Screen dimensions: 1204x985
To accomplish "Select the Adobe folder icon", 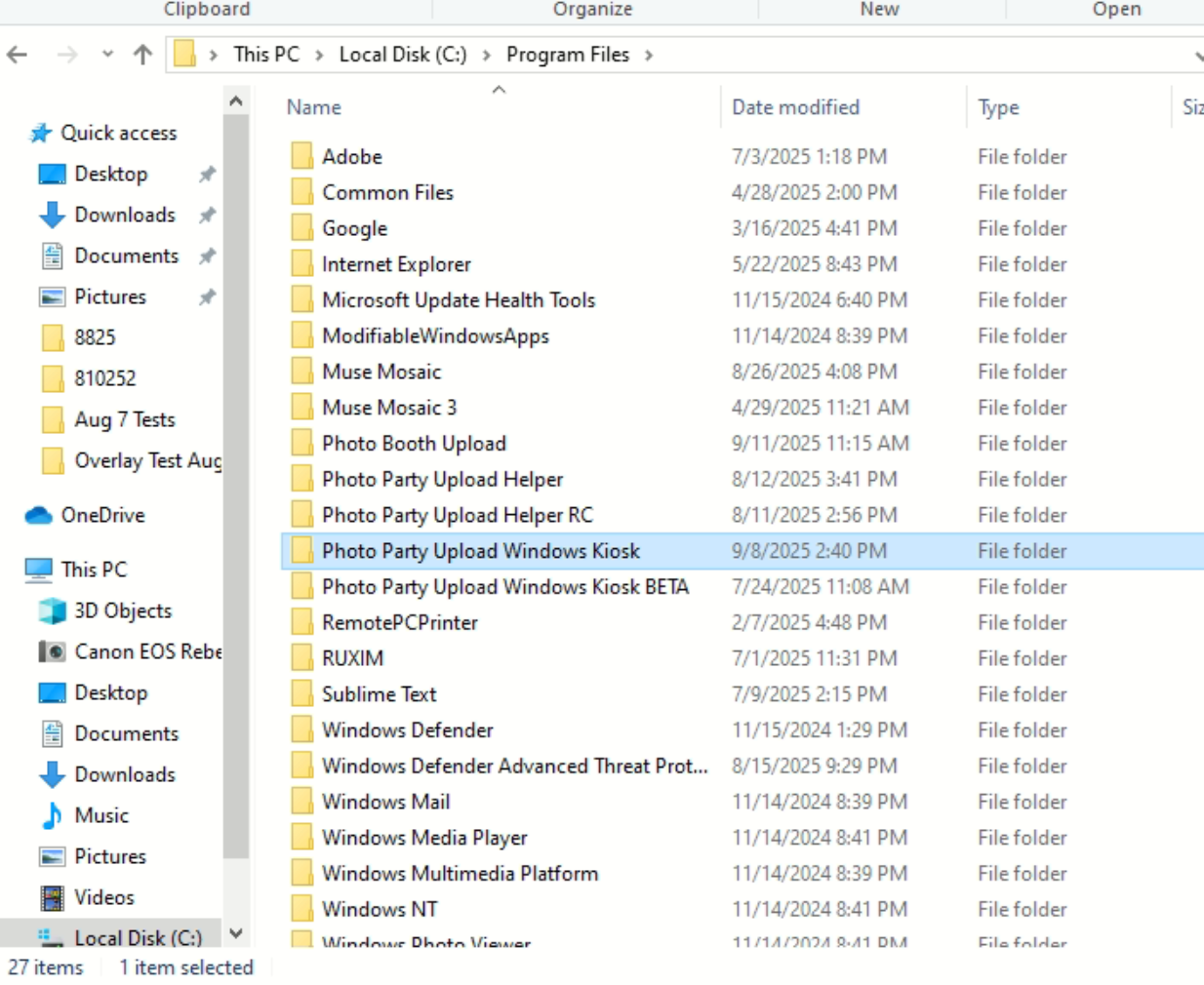I will coord(302,156).
